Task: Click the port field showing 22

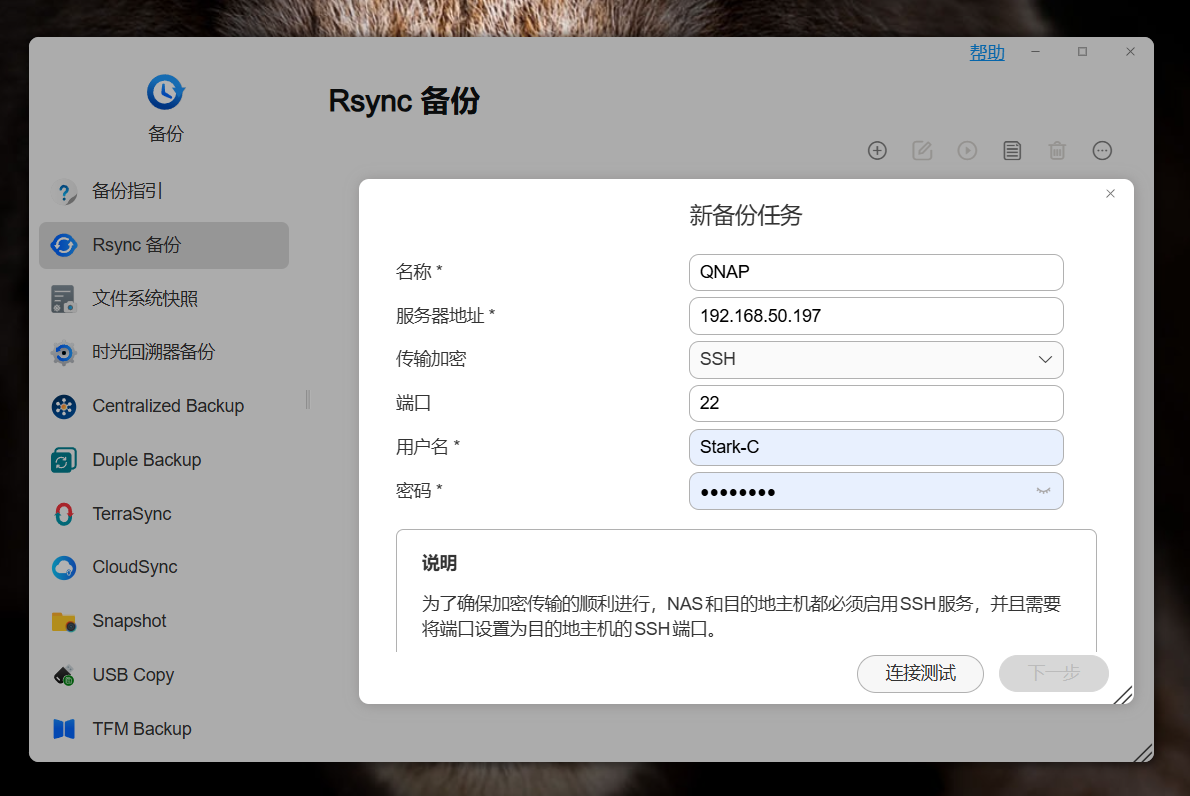Action: point(876,404)
